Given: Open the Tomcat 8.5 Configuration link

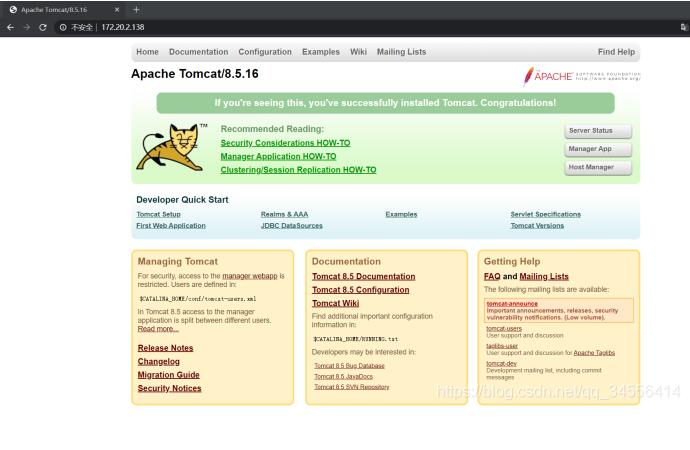Looking at the screenshot, I should [360, 290].
